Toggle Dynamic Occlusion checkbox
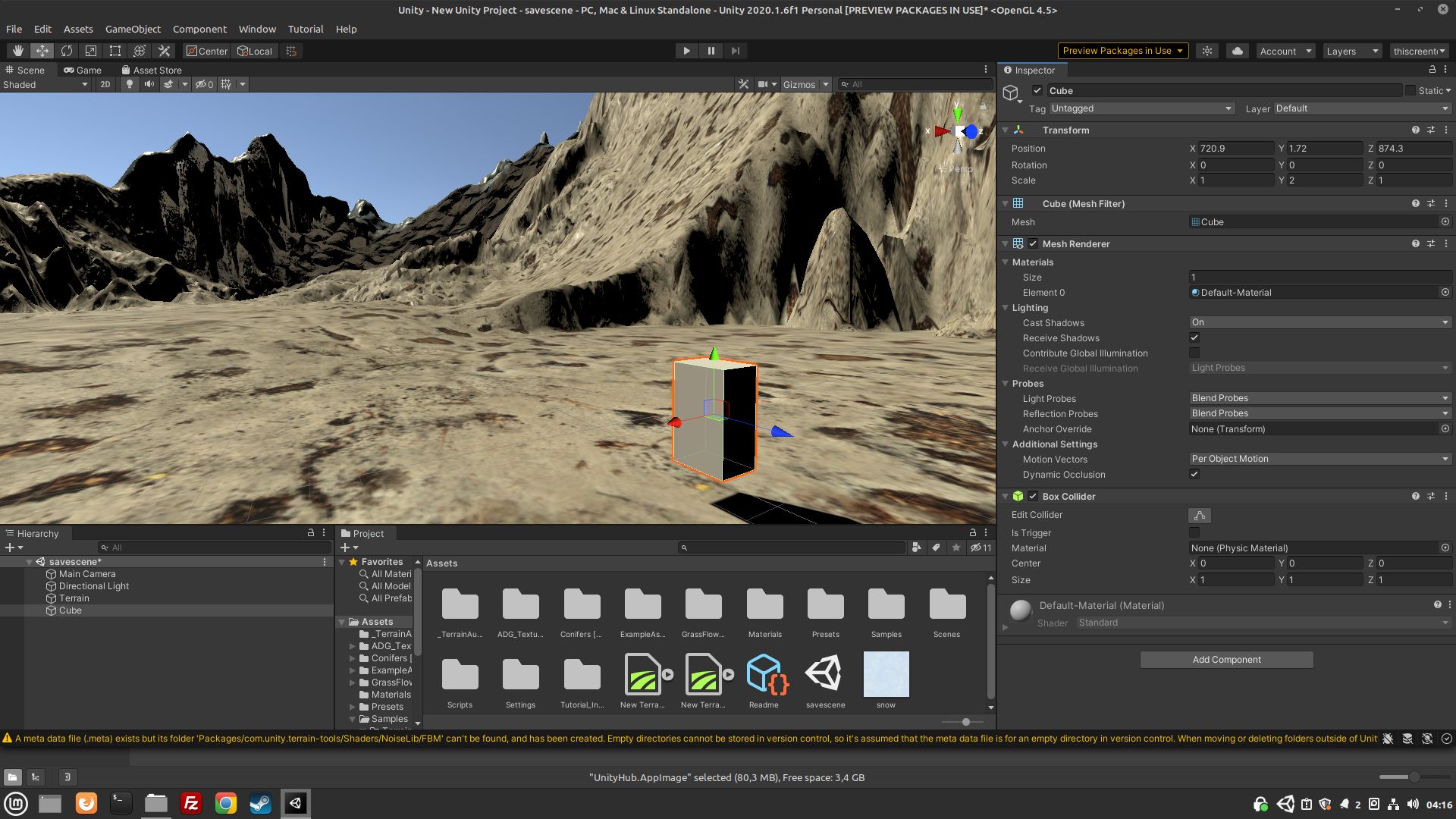Image resolution: width=1456 pixels, height=819 pixels. click(1194, 474)
